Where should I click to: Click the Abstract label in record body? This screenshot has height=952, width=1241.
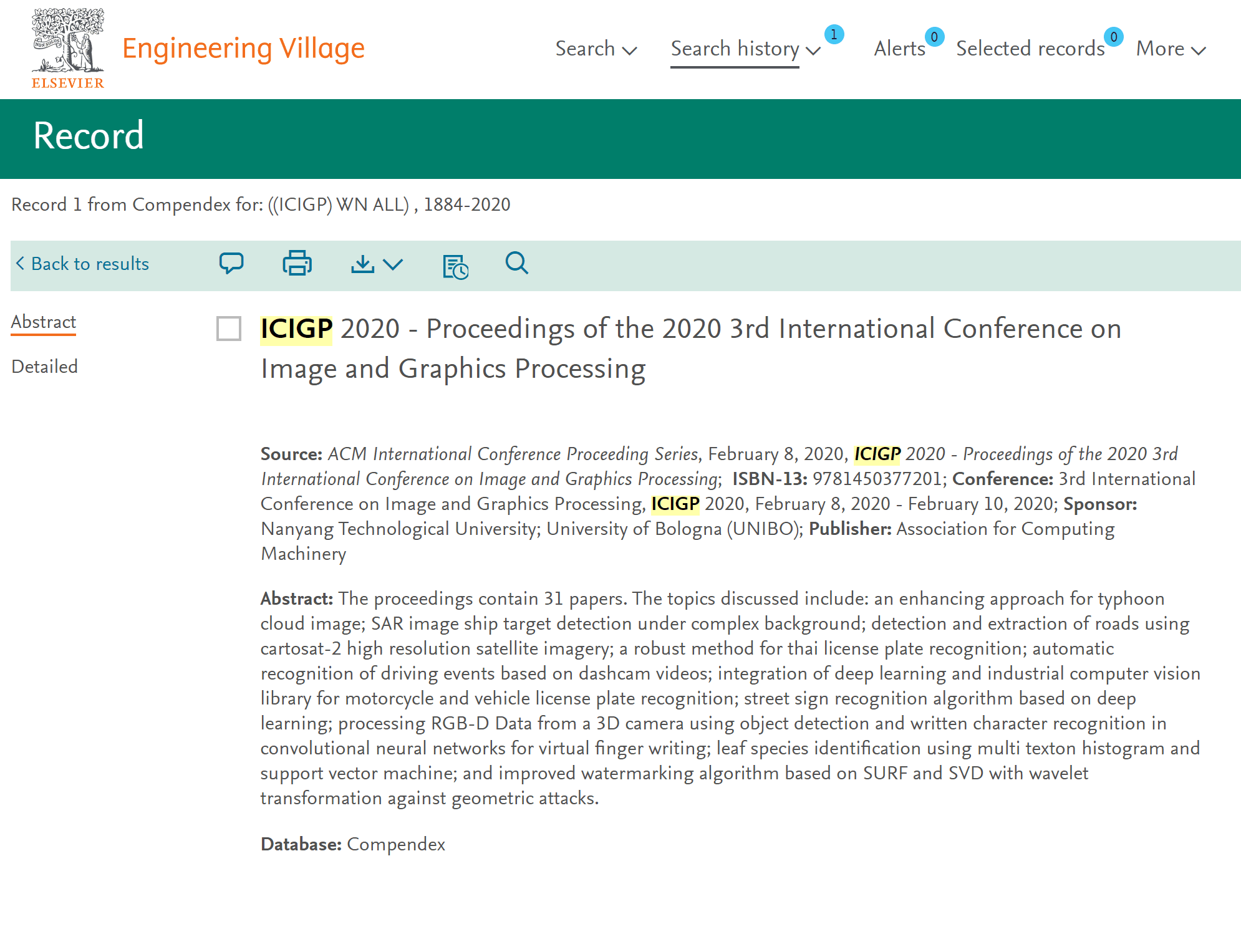[x=297, y=599]
